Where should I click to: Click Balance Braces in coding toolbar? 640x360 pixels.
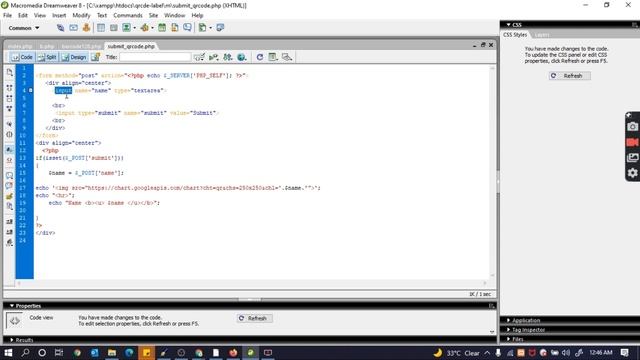[9, 135]
